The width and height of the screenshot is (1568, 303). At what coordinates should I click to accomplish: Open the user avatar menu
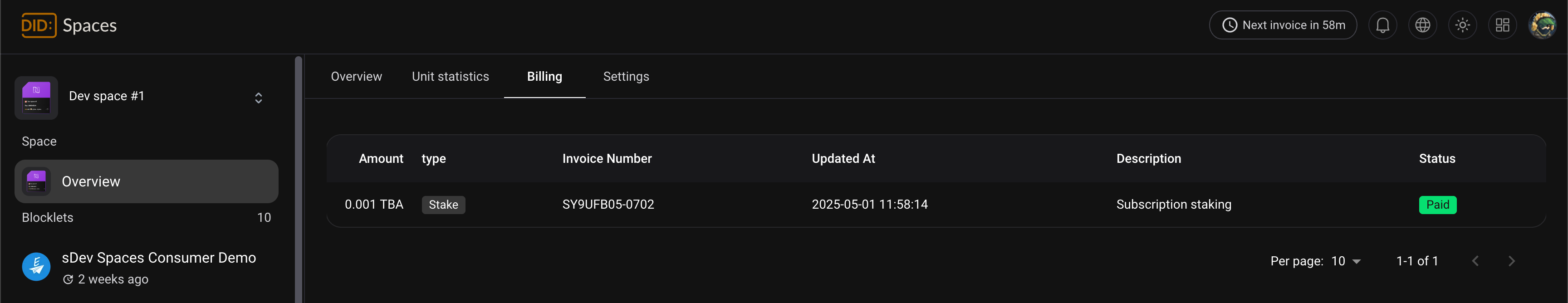coord(1543,25)
